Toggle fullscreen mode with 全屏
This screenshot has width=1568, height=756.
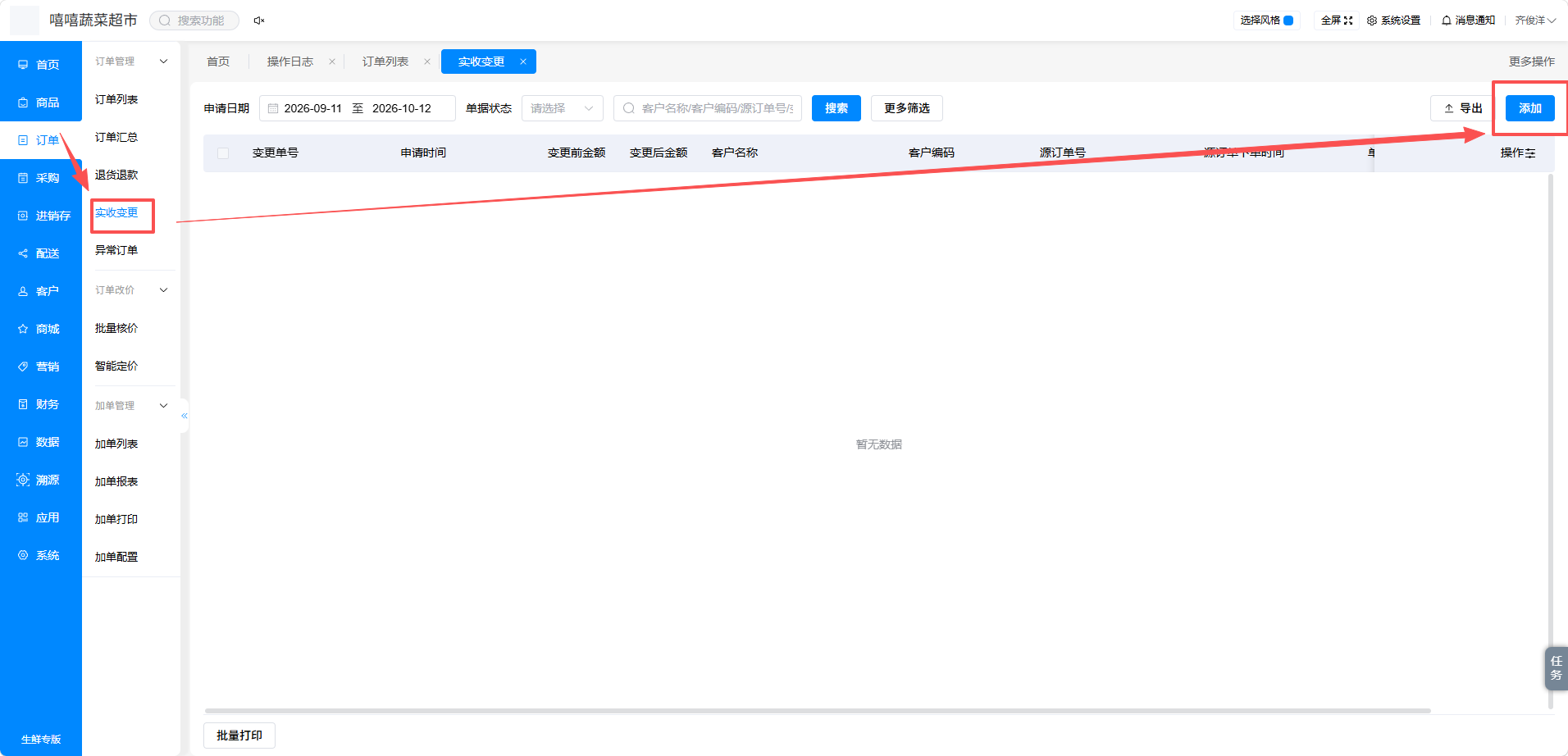pyautogui.click(x=1337, y=20)
